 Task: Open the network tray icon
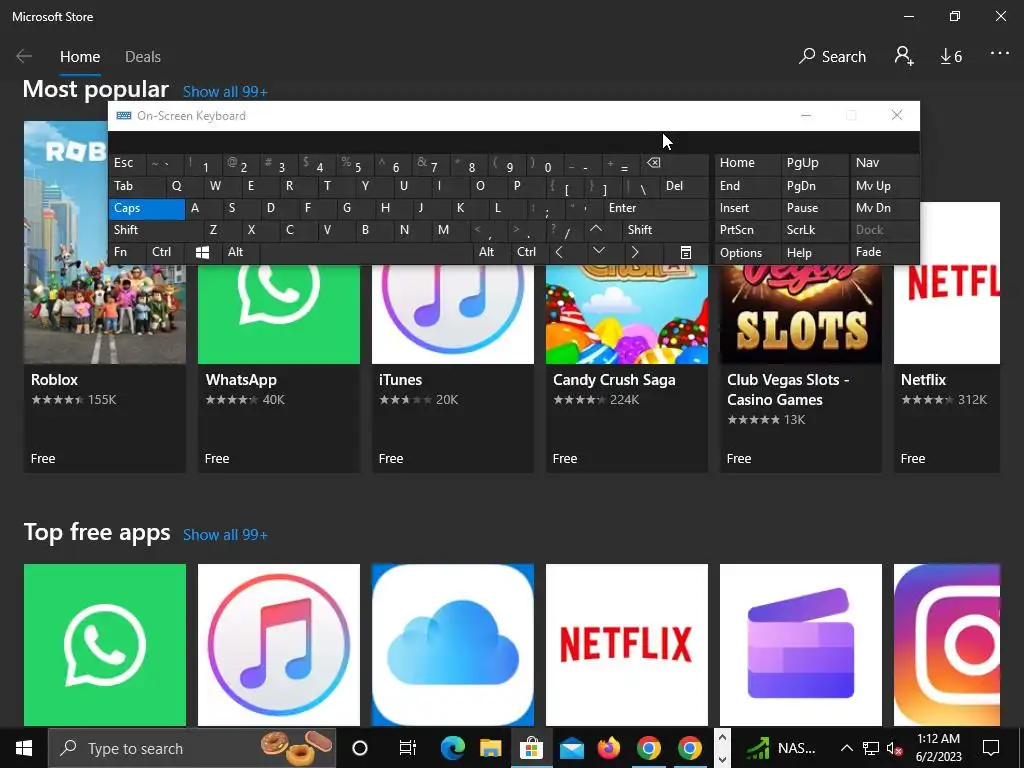(x=871, y=748)
